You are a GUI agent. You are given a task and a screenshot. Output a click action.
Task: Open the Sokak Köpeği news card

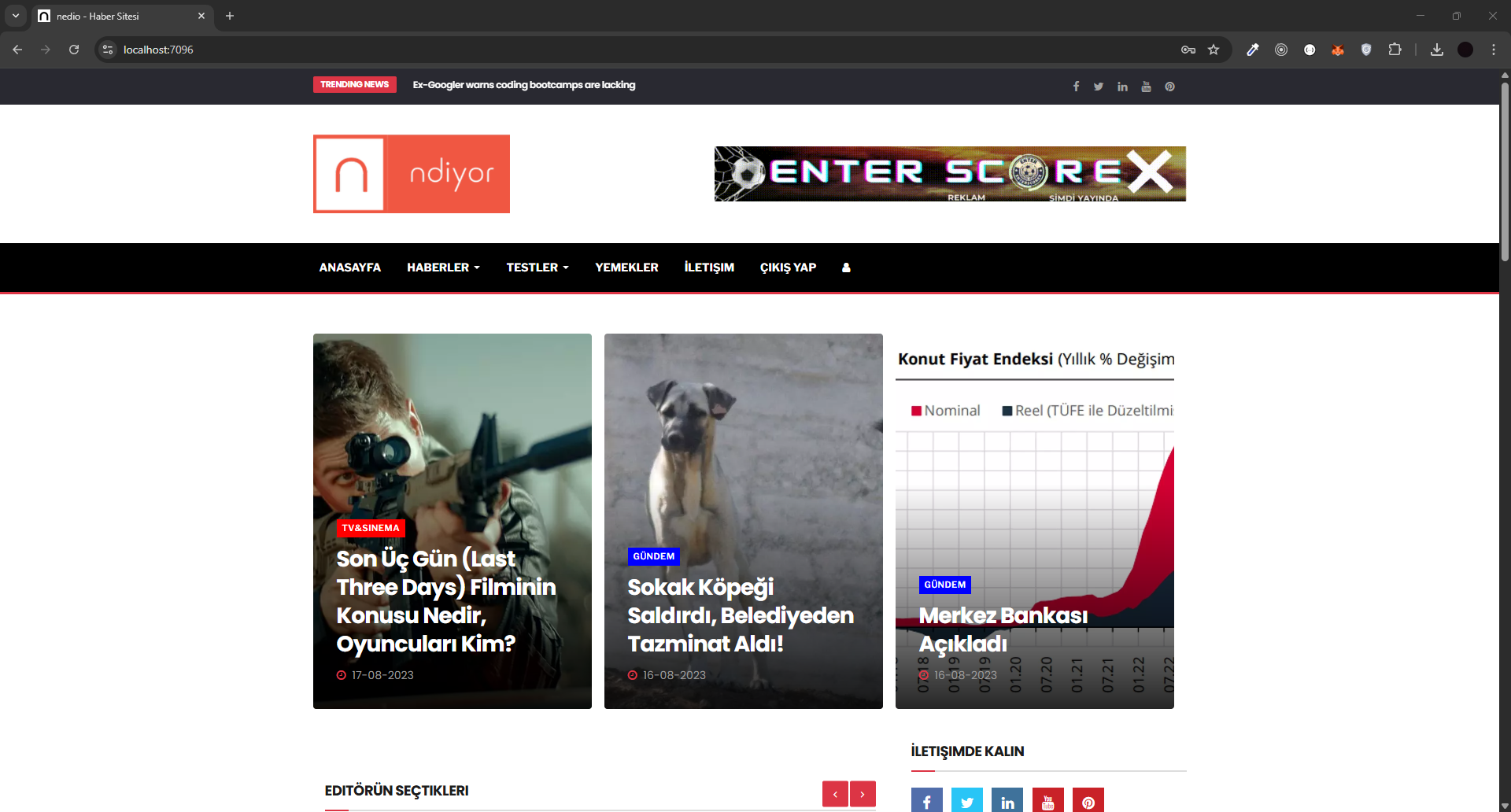pos(740,615)
